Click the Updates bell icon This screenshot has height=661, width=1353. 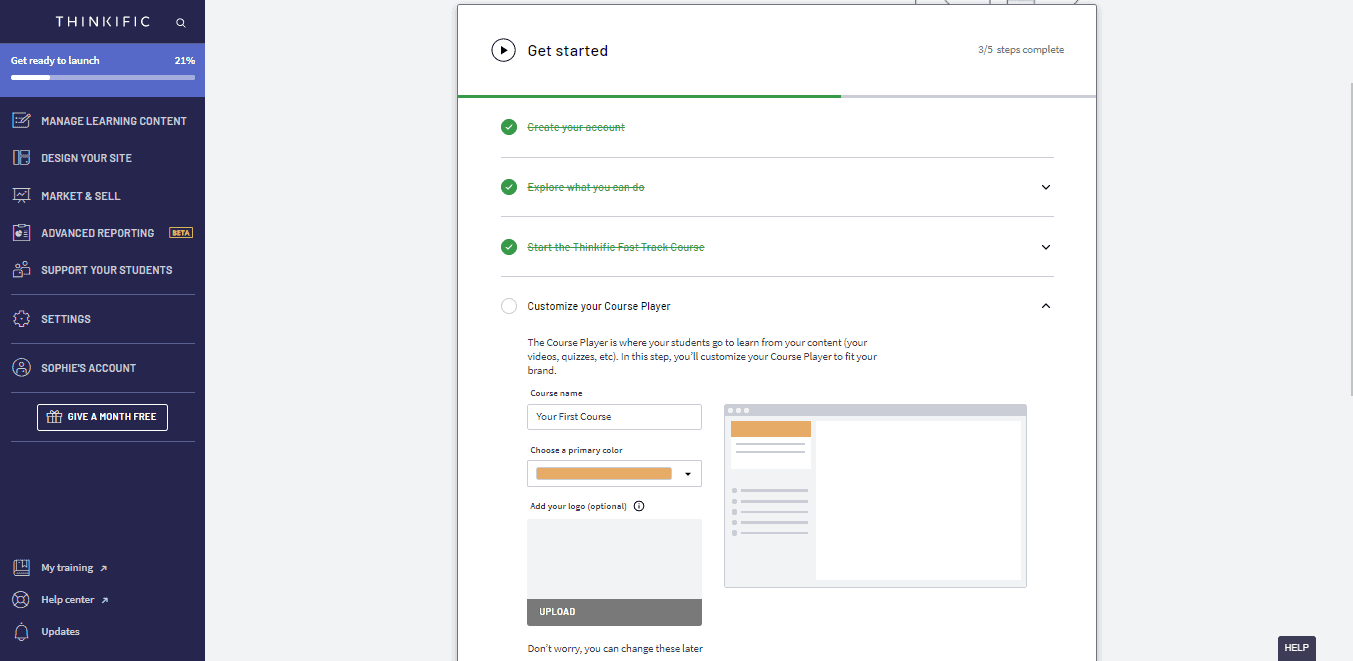click(x=21, y=632)
